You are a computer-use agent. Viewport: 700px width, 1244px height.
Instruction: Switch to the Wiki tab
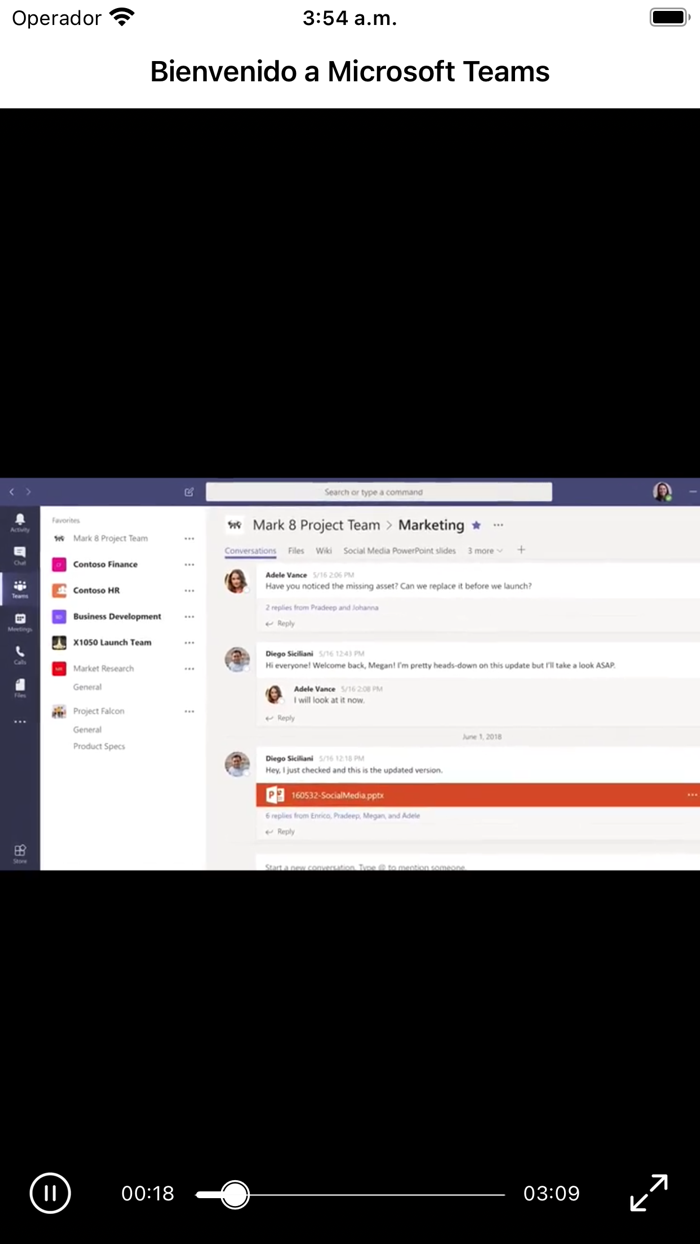click(324, 551)
